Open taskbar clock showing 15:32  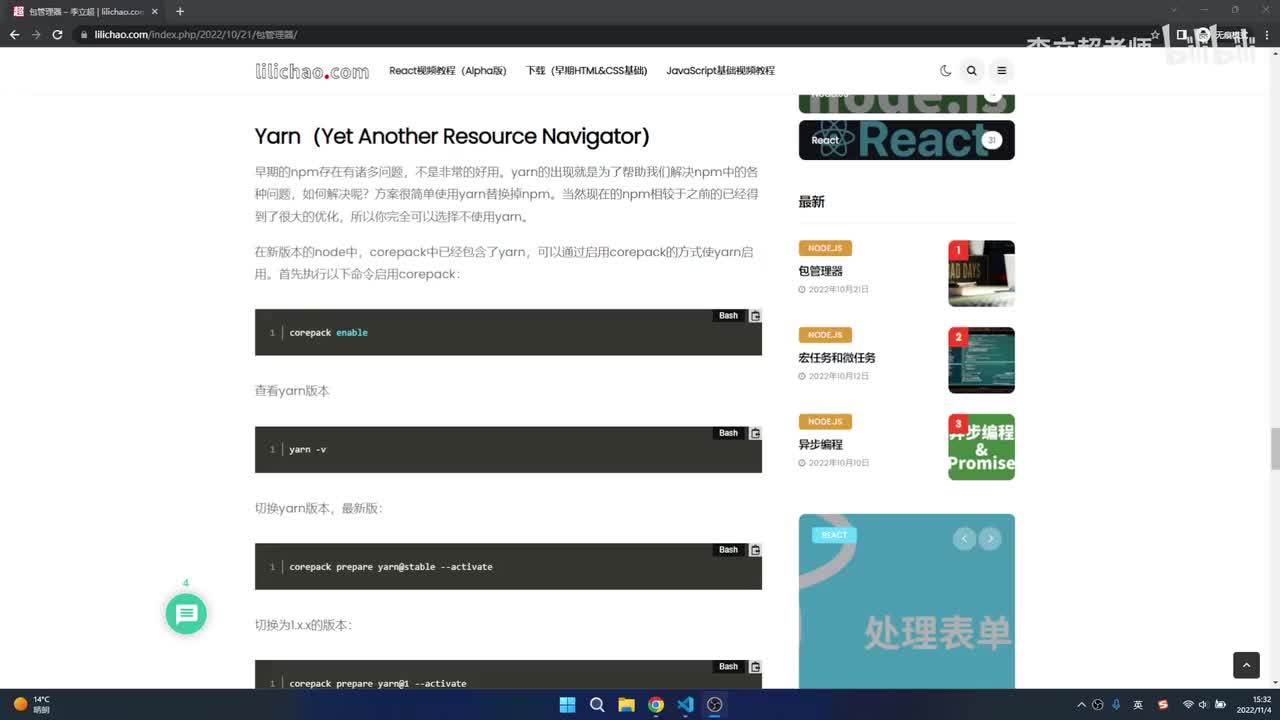coord(1254,704)
